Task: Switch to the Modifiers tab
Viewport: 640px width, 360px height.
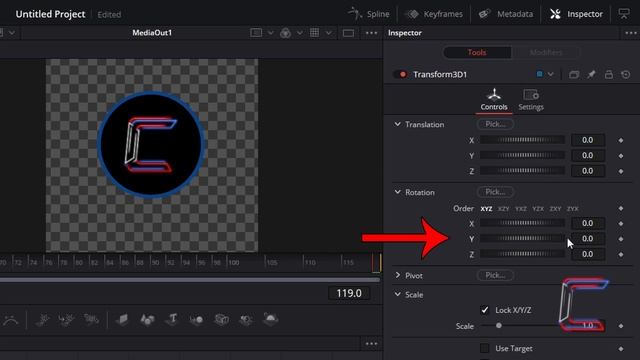Action: (x=545, y=52)
